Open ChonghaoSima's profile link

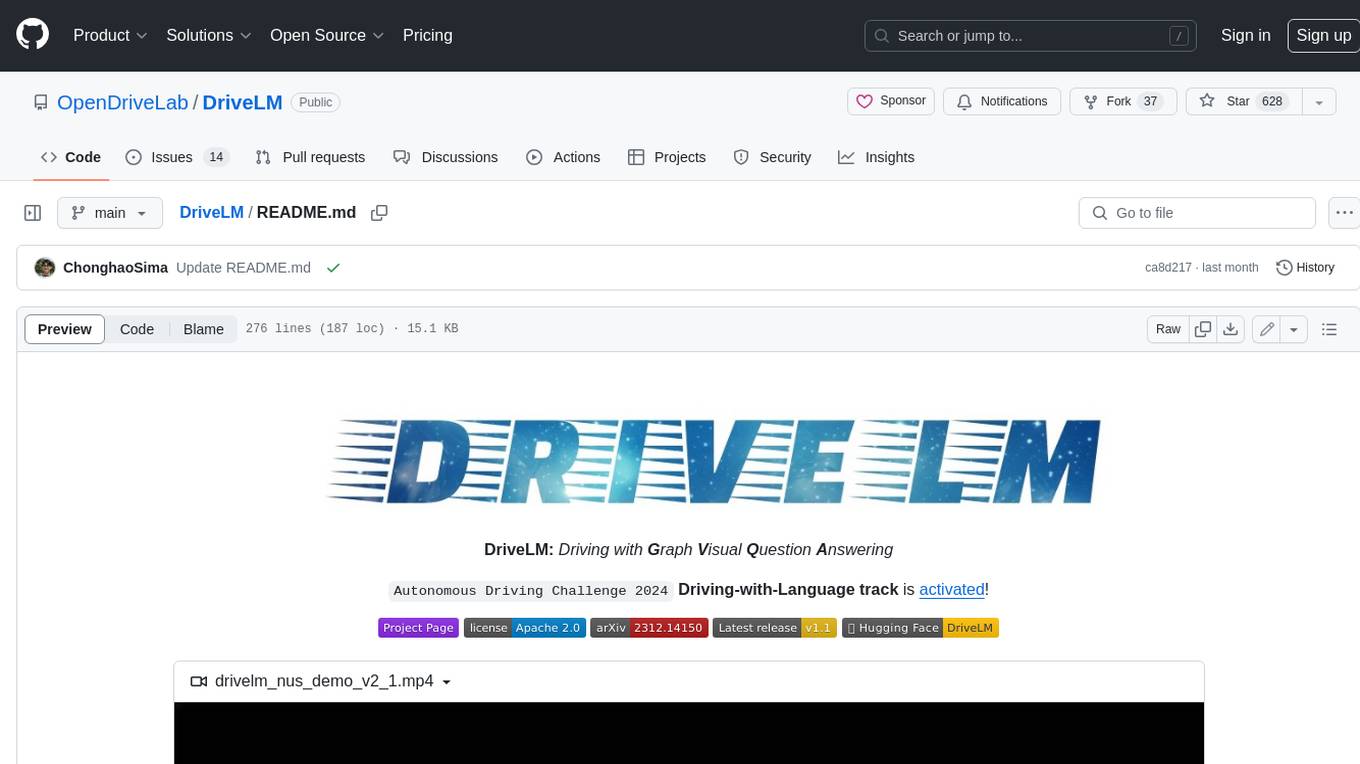click(115, 267)
